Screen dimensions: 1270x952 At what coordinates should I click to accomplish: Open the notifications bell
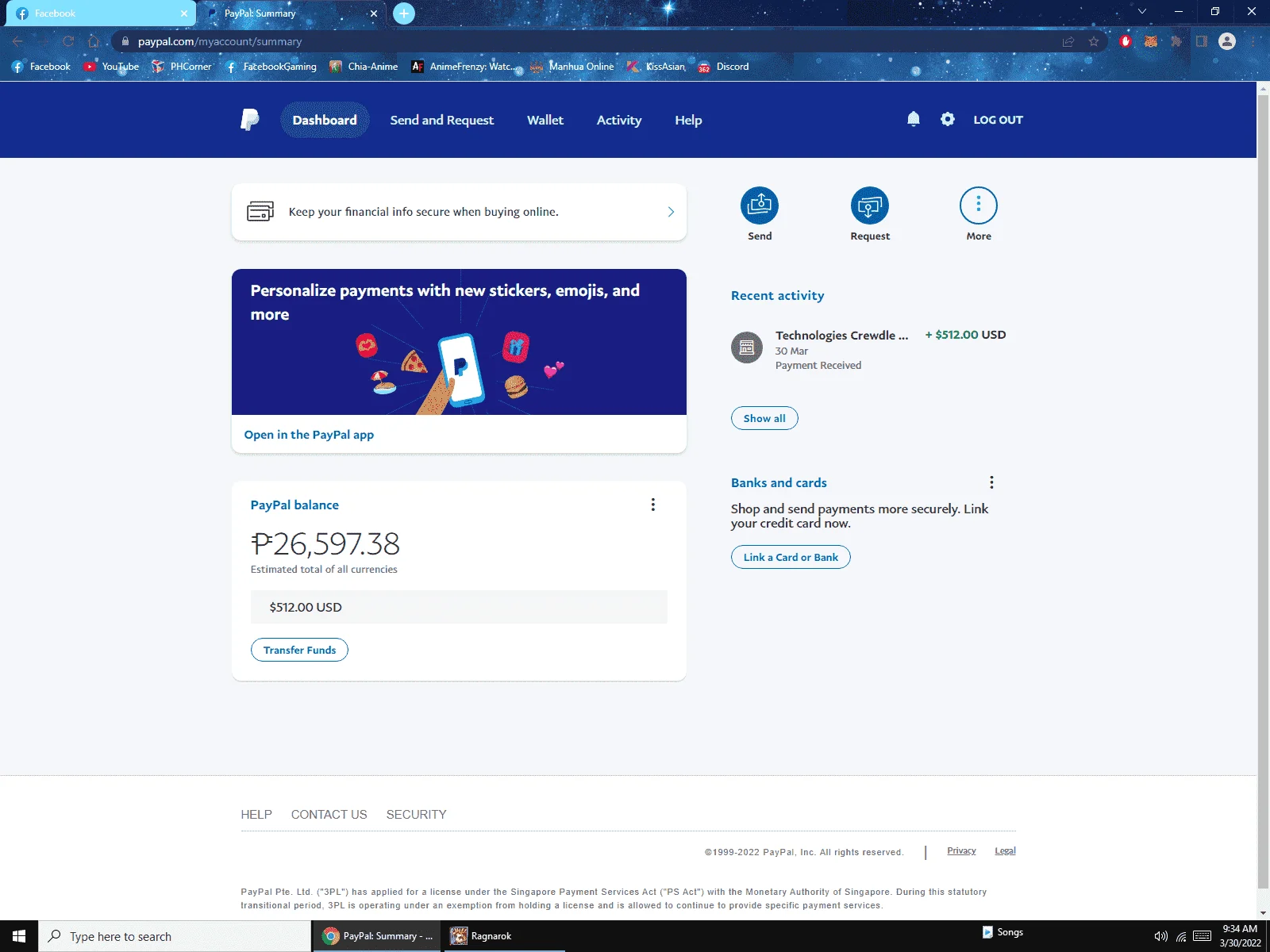pyautogui.click(x=914, y=119)
